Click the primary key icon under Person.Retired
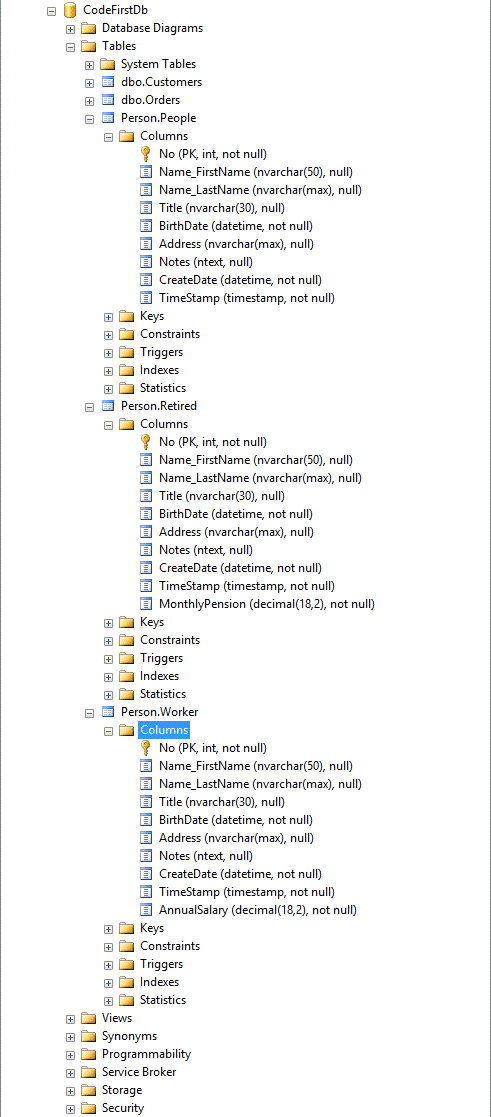Screen dimensions: 491x1117 point(145,442)
